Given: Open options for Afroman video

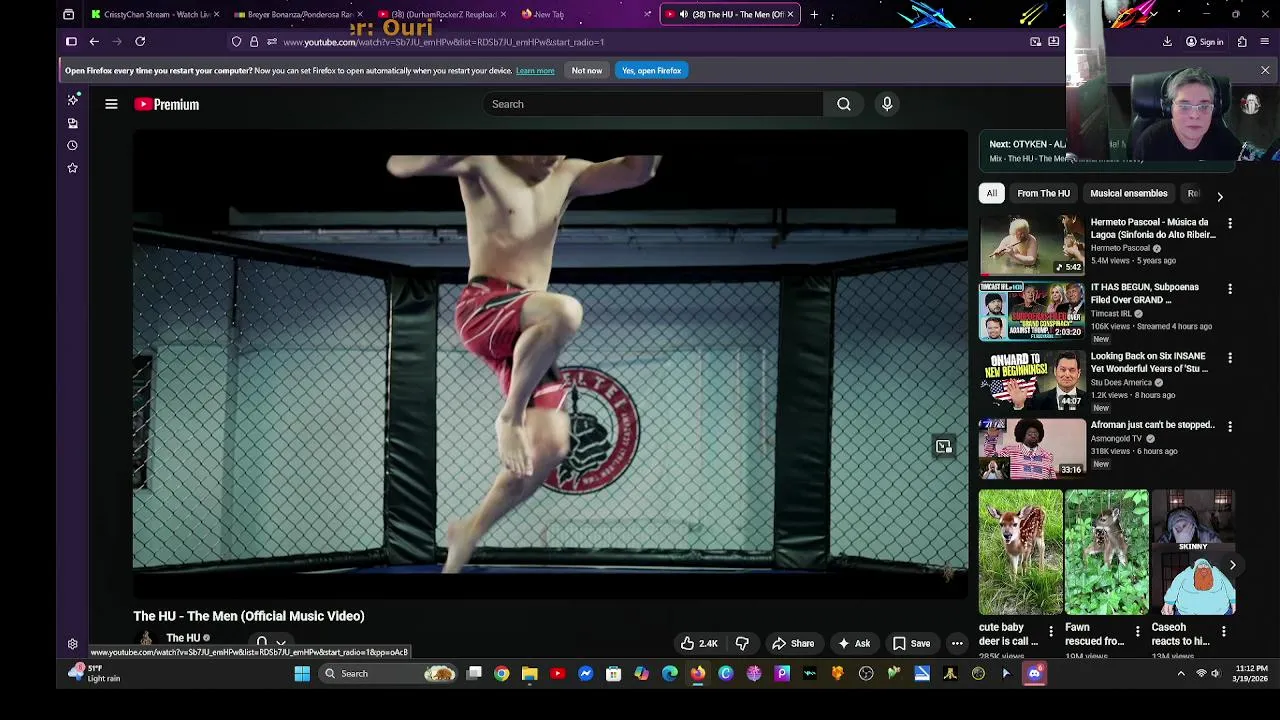Looking at the screenshot, I should 1230,427.
